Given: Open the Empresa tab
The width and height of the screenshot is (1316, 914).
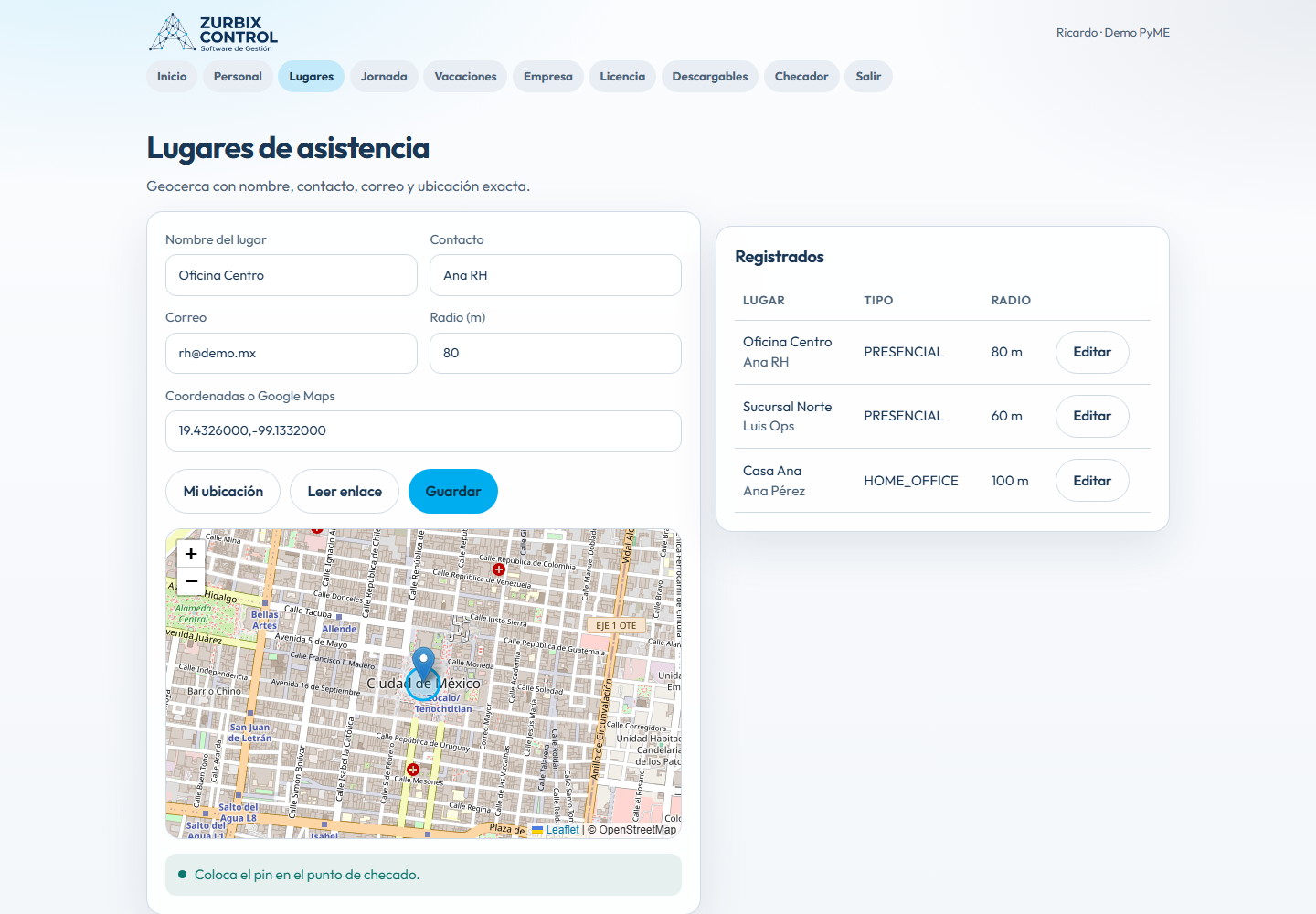Looking at the screenshot, I should (x=548, y=77).
